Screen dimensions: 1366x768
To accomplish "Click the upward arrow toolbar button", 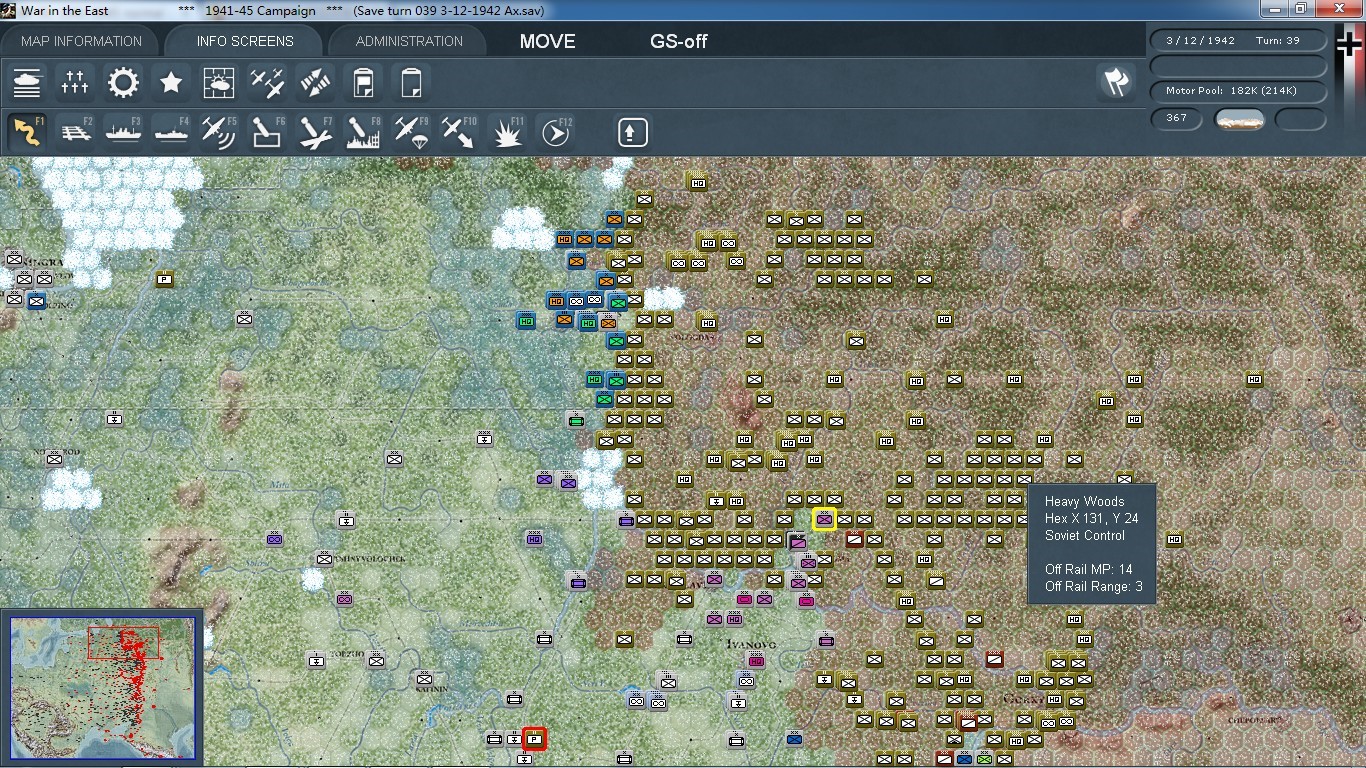I will point(633,132).
